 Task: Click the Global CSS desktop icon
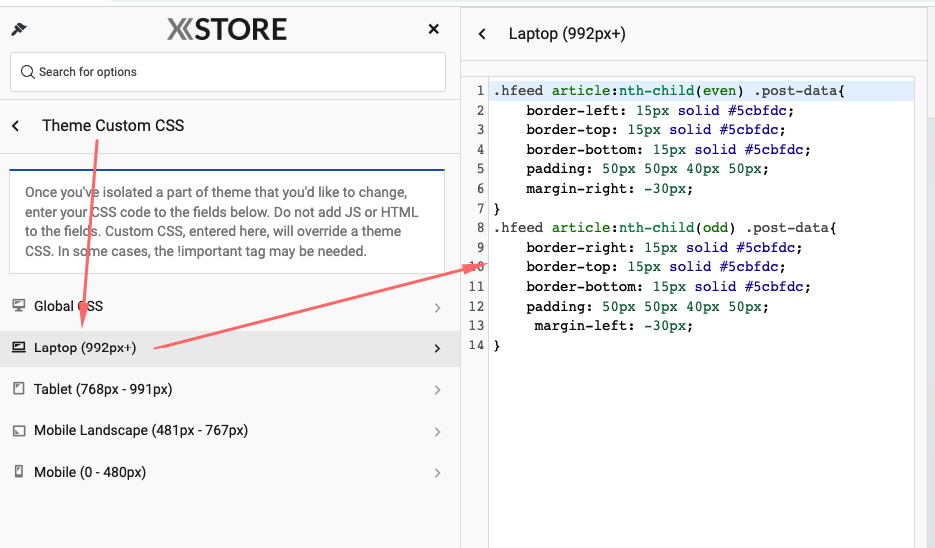pyautogui.click(x=19, y=305)
